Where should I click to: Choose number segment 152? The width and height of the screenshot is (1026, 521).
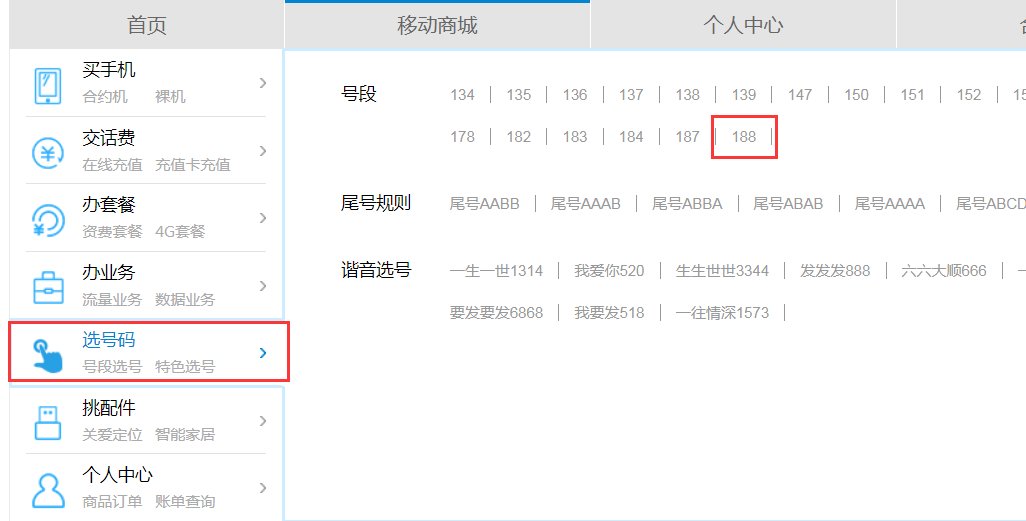point(968,95)
